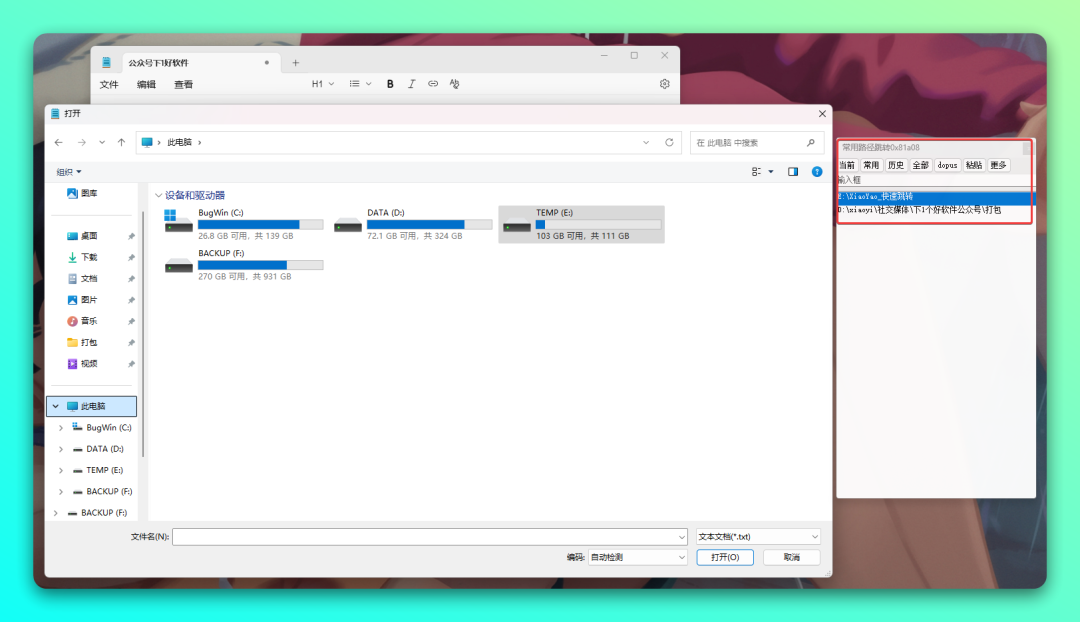This screenshot has height=622, width=1080.
Task: Click the 历史 button in jump panel
Action: [896, 165]
